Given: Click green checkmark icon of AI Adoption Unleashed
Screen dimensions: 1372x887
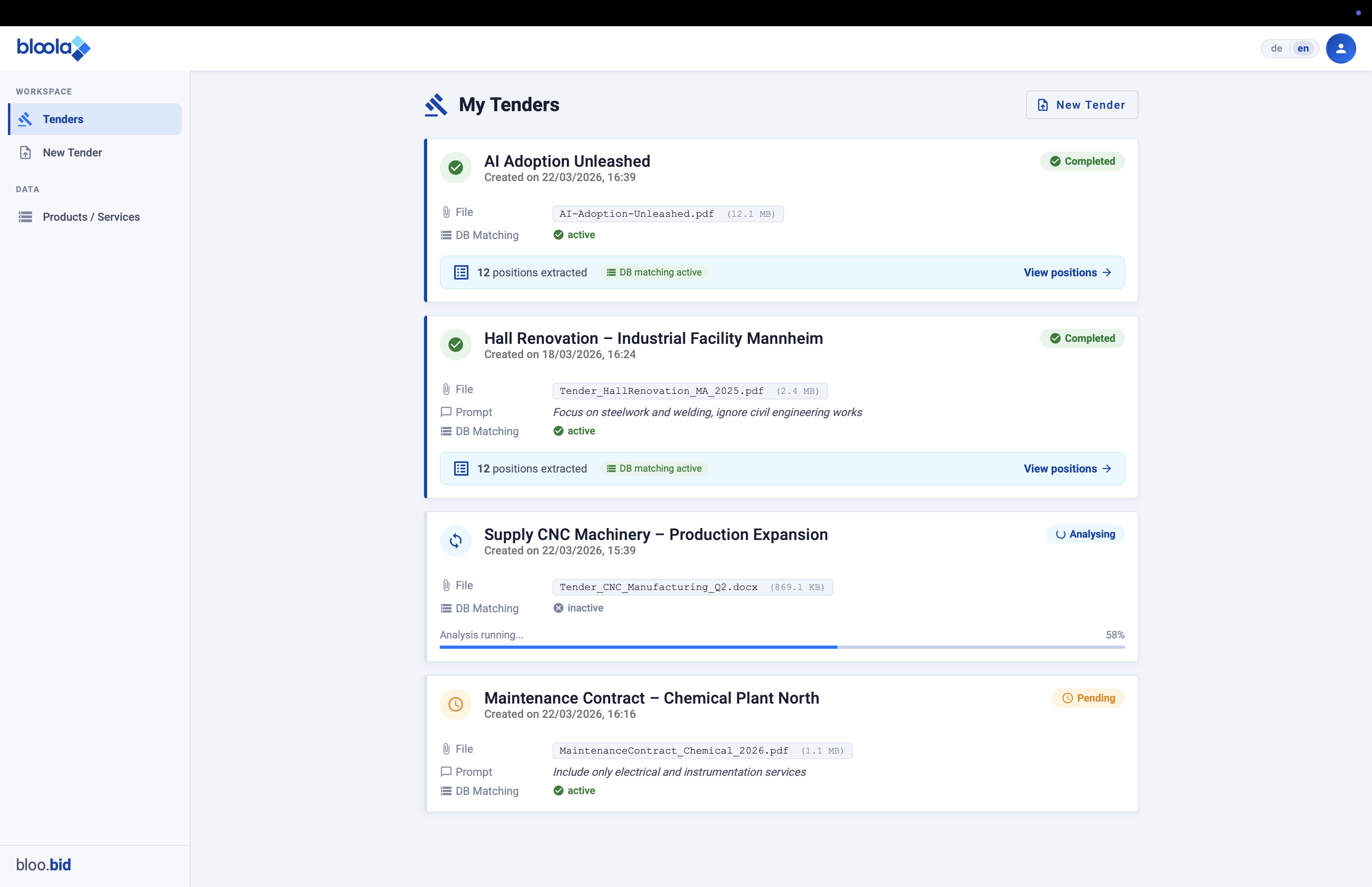Looking at the screenshot, I should [455, 168].
